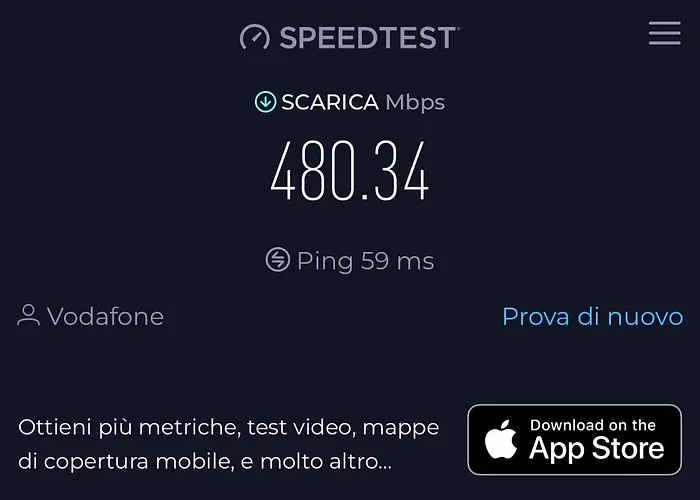Click the user profile icon beside Vodafone
This screenshot has height=500, width=700.
coord(29,315)
